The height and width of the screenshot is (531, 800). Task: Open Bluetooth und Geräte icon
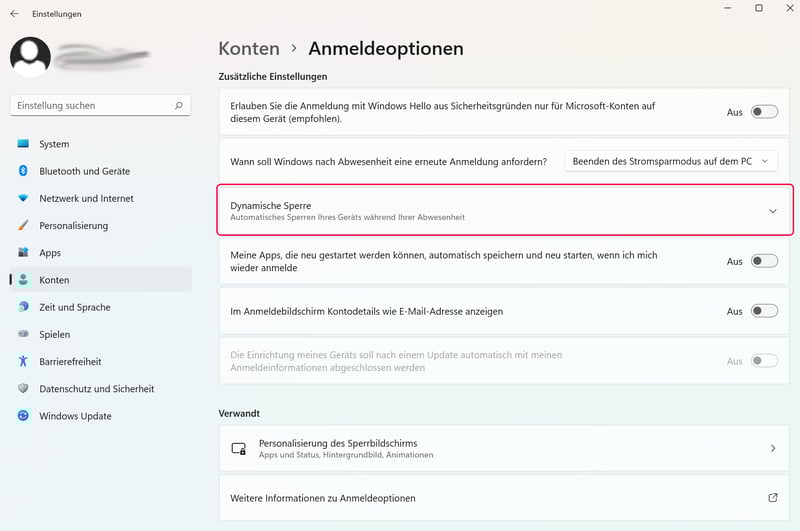click(x=23, y=171)
